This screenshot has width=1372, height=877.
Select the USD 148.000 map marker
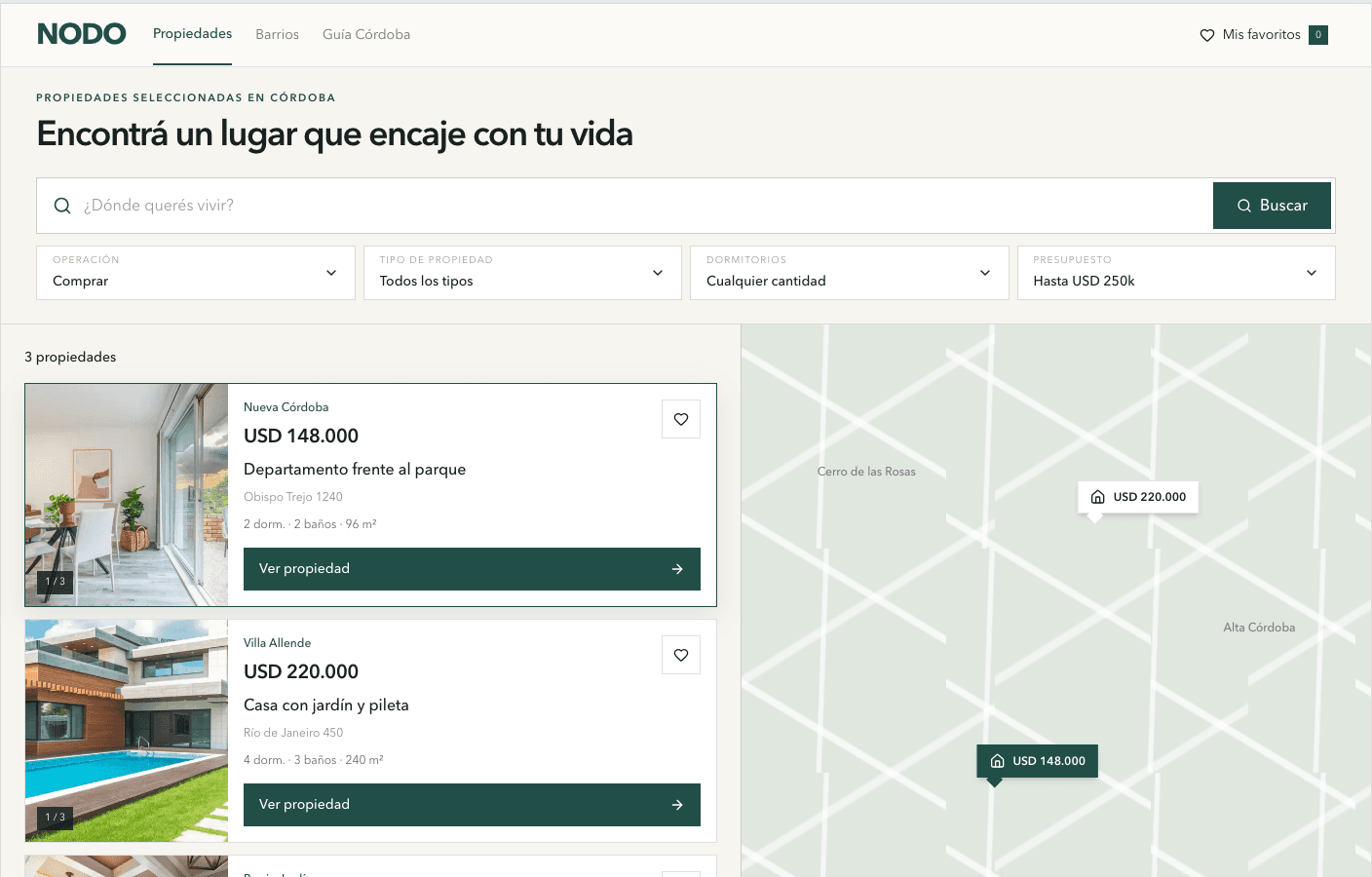point(1038,761)
